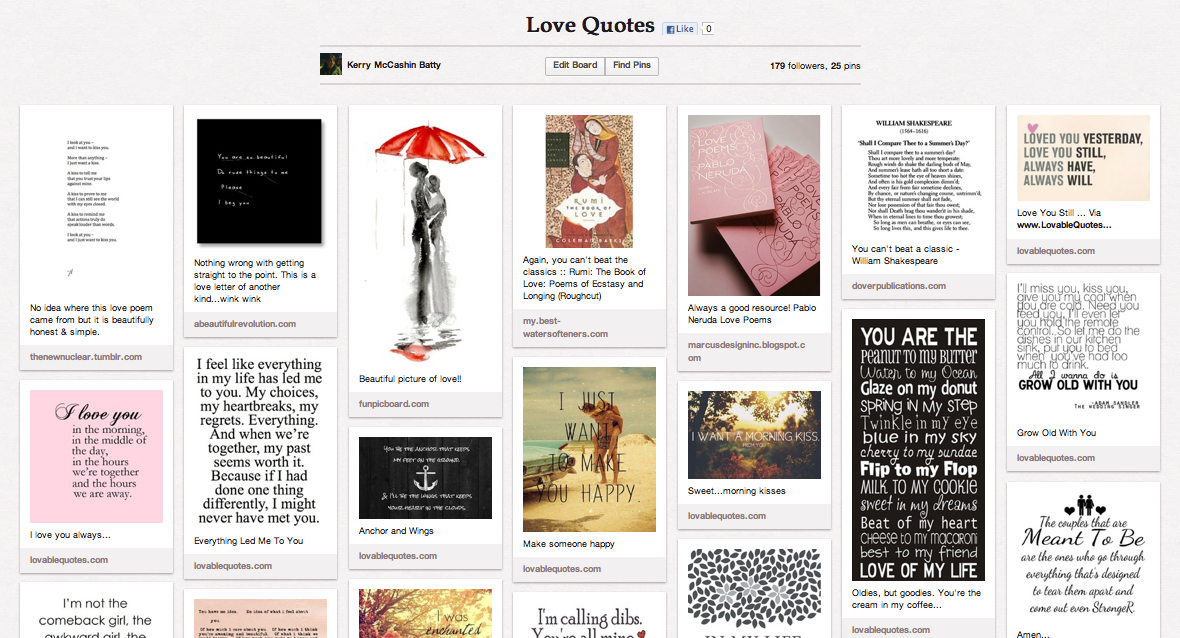The image size is (1180, 638).
Task: Open the black 'You are so beautiful' pin
Action: tap(260, 181)
